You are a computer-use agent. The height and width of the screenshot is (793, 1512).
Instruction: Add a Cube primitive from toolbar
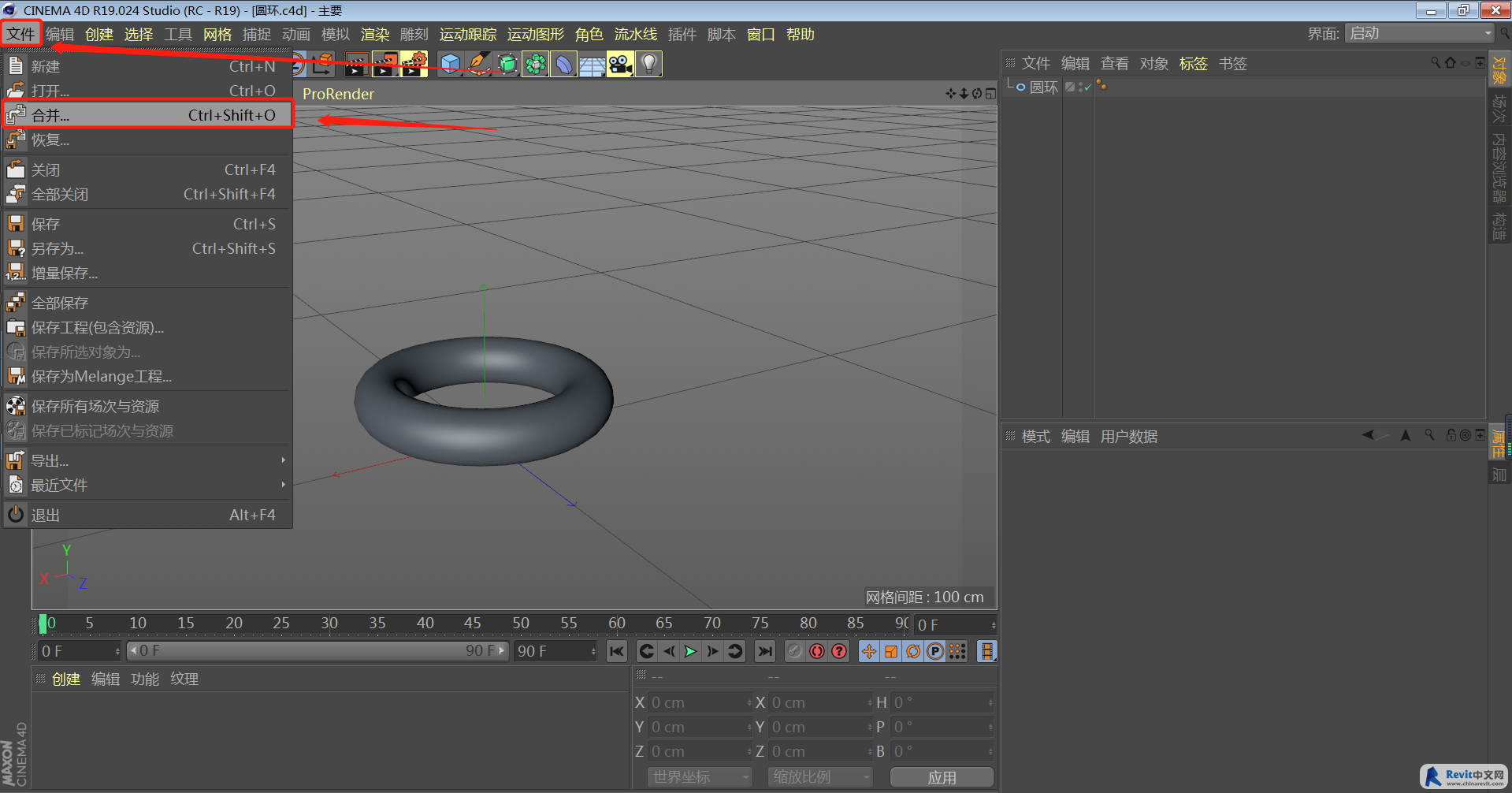point(450,65)
